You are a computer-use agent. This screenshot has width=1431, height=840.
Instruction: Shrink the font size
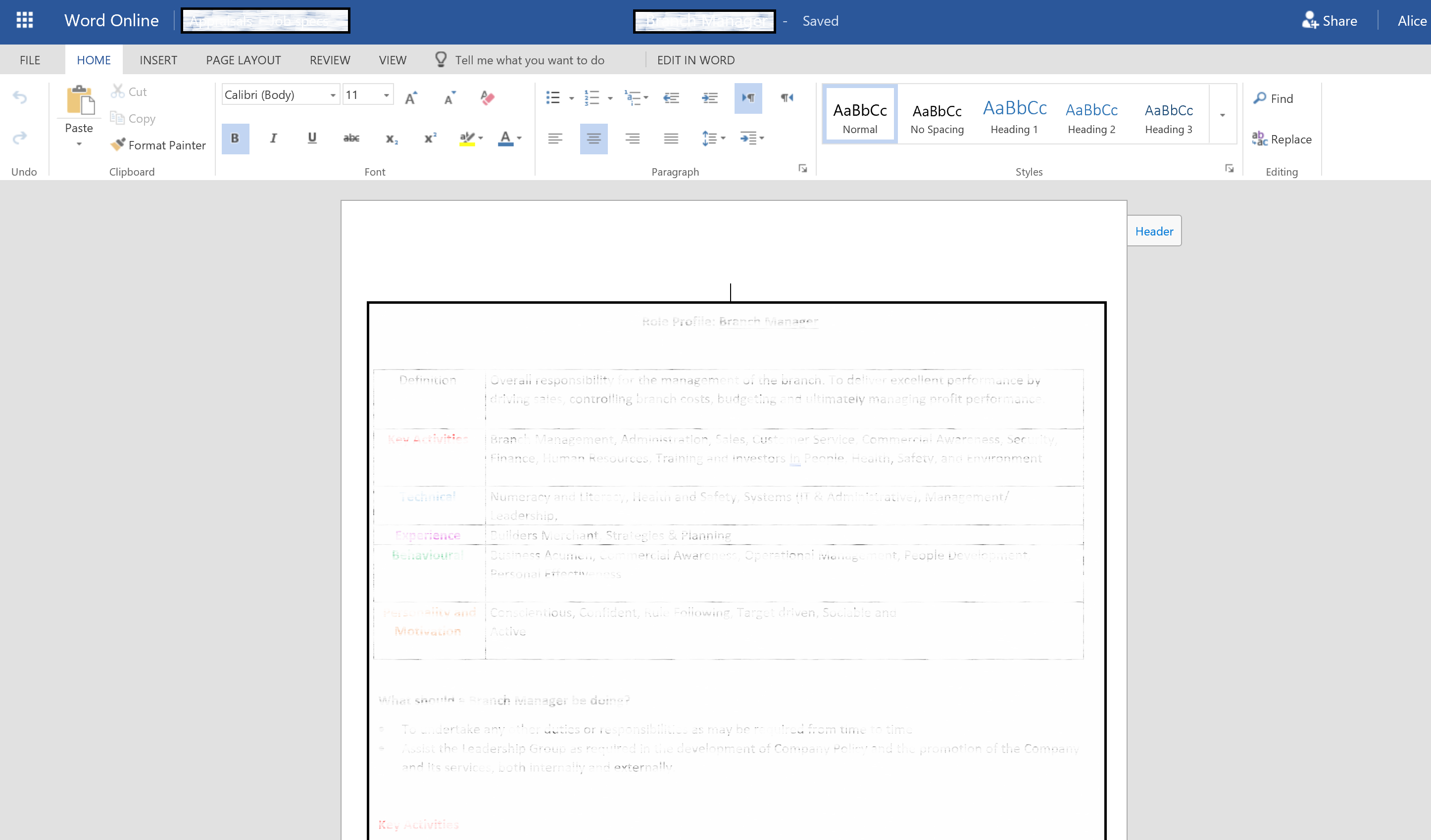pyautogui.click(x=450, y=97)
